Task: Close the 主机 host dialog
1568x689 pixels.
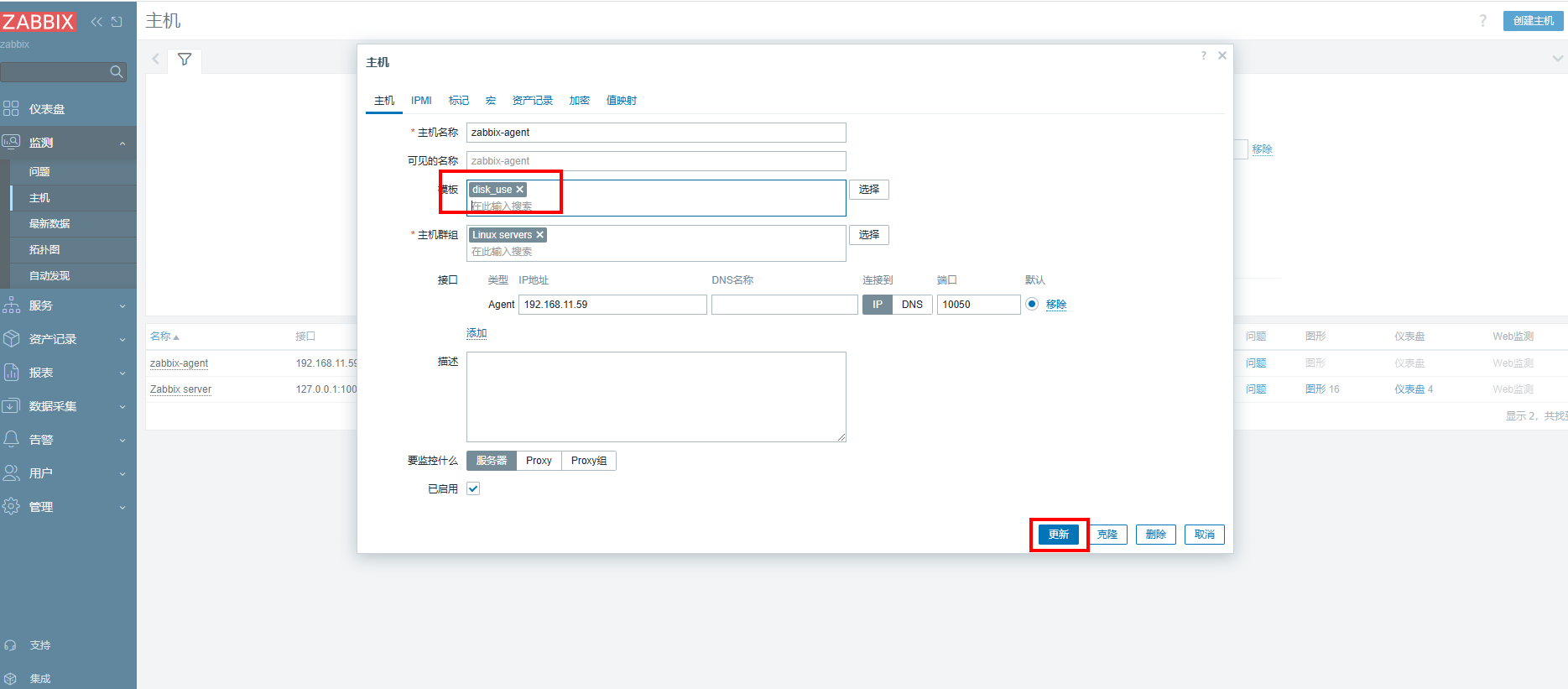Action: 1222,55
